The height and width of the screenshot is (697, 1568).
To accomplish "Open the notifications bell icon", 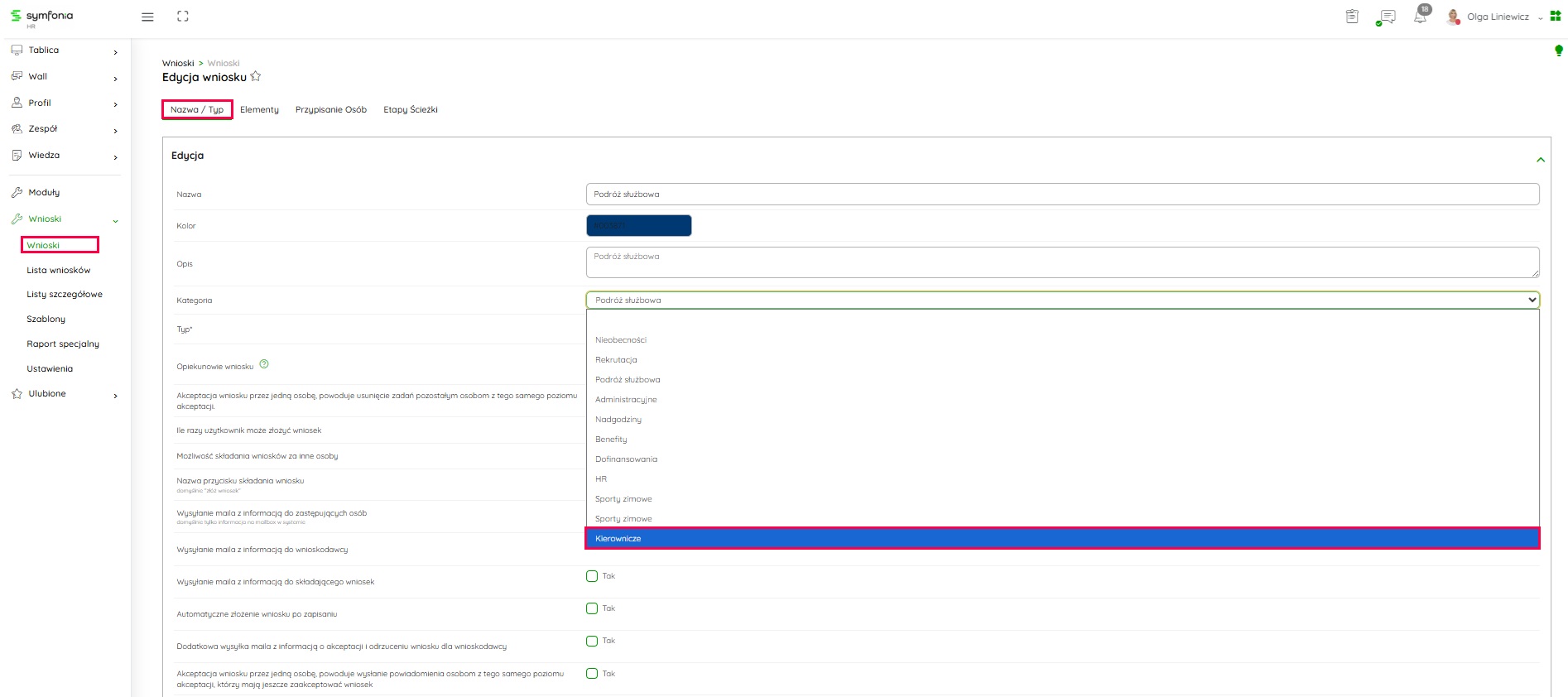I will 1420,17.
